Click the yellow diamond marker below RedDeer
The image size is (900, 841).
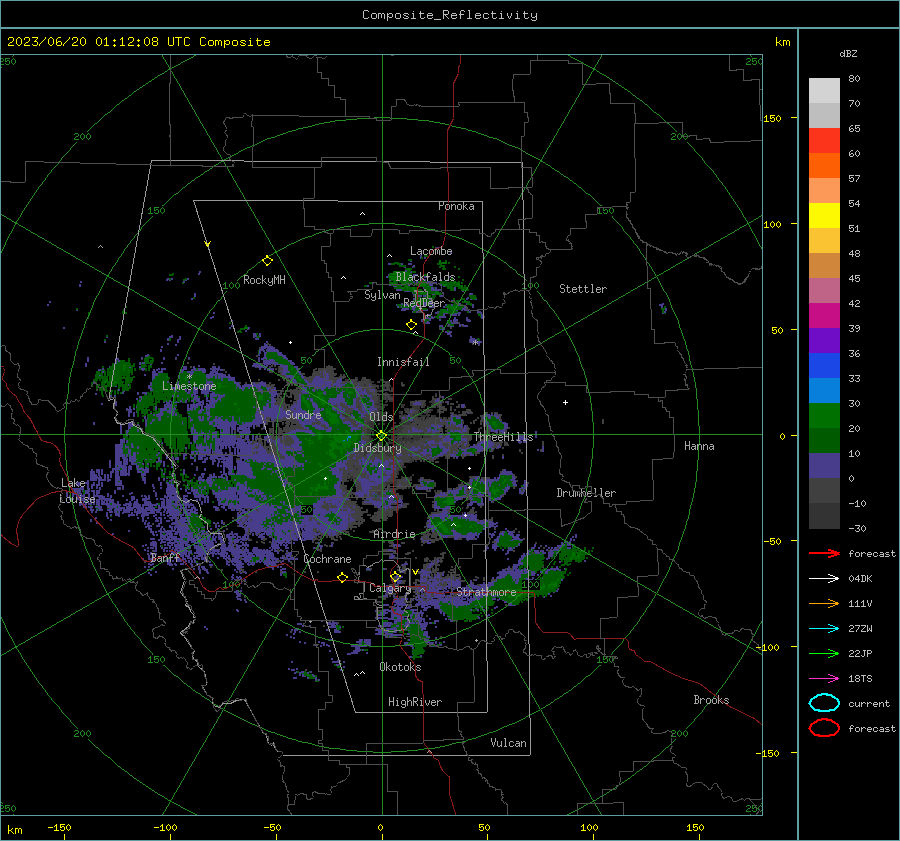411,324
